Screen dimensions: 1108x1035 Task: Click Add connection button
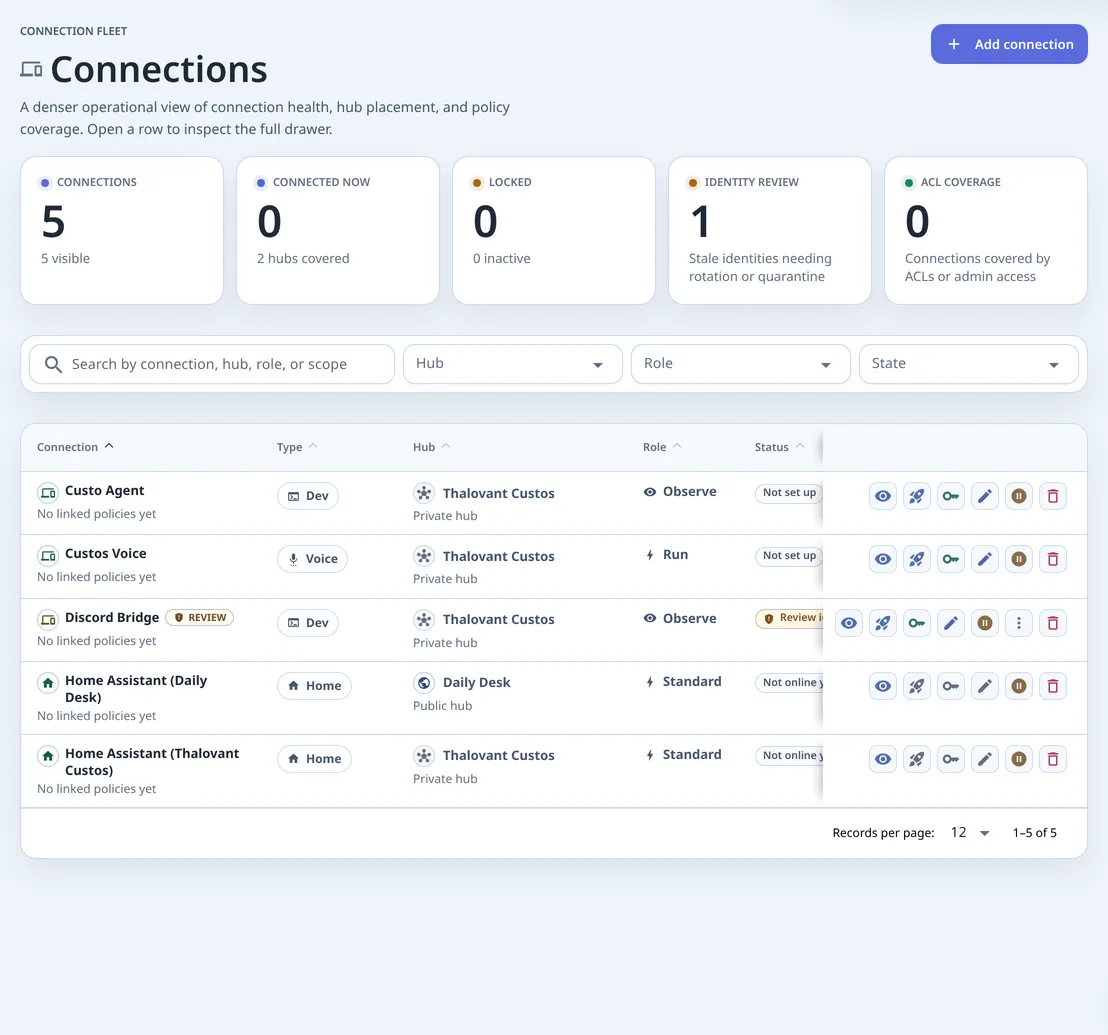[x=1008, y=44]
